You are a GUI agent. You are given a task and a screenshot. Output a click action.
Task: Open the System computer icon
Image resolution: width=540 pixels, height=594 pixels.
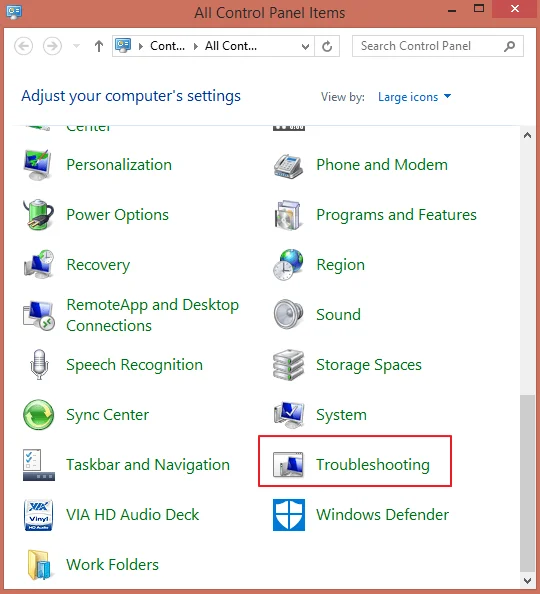click(x=289, y=415)
